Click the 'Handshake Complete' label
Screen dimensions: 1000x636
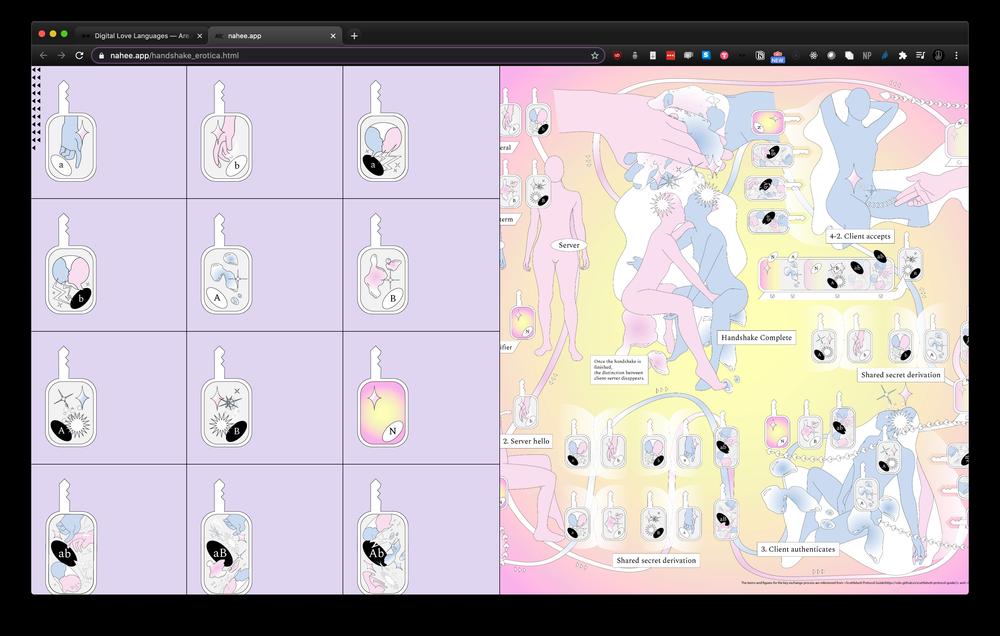pyautogui.click(x=756, y=337)
